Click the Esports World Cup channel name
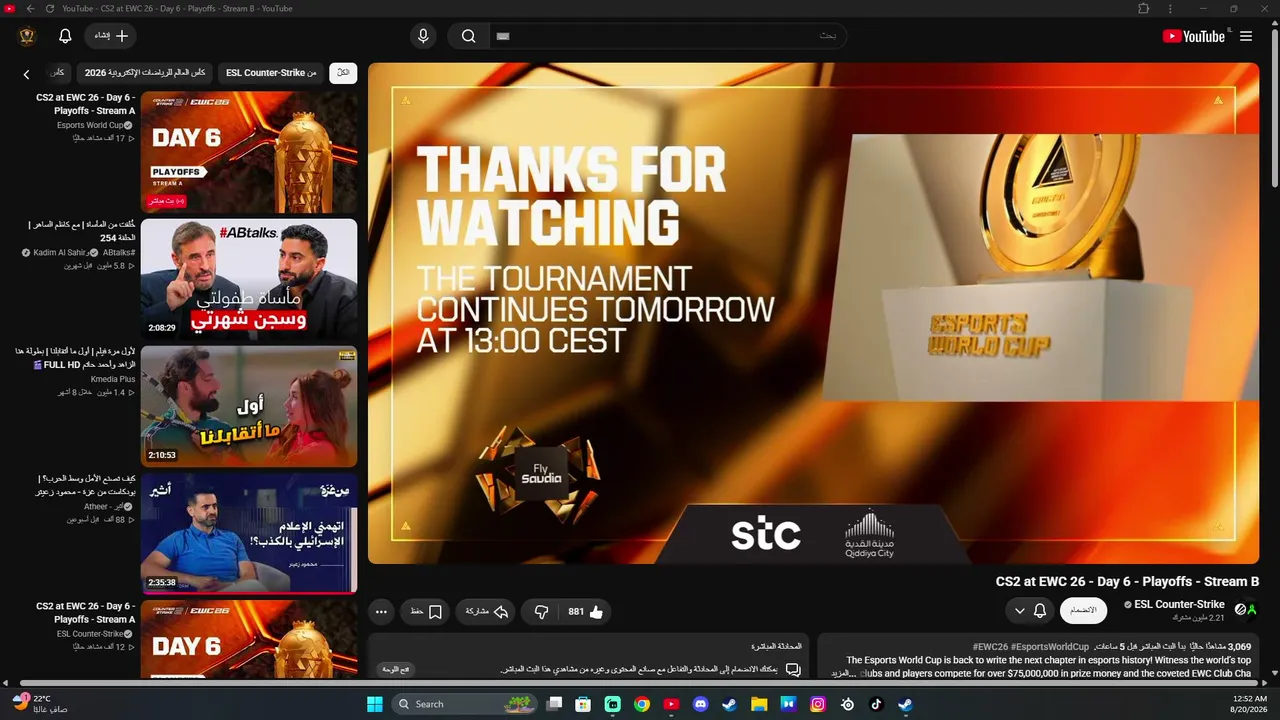The height and width of the screenshot is (720, 1280). [x=89, y=125]
